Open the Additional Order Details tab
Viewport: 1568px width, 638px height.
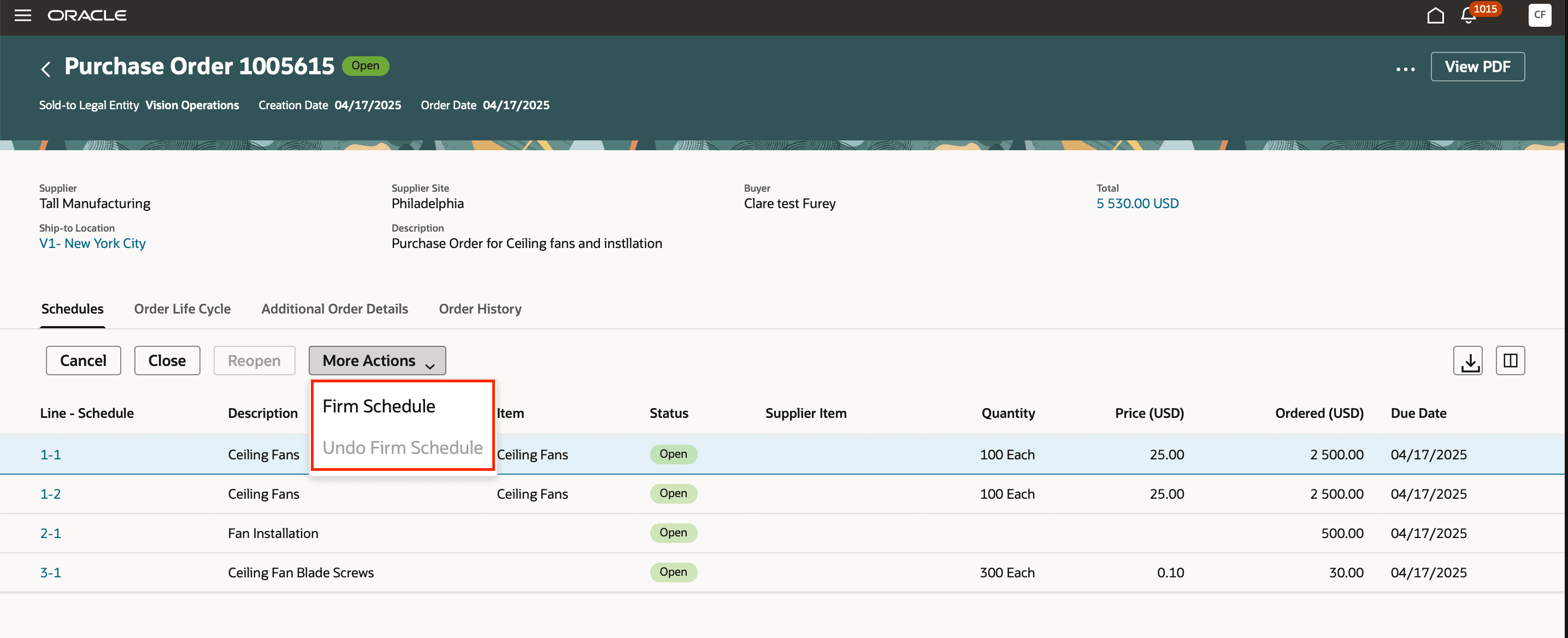coord(334,309)
